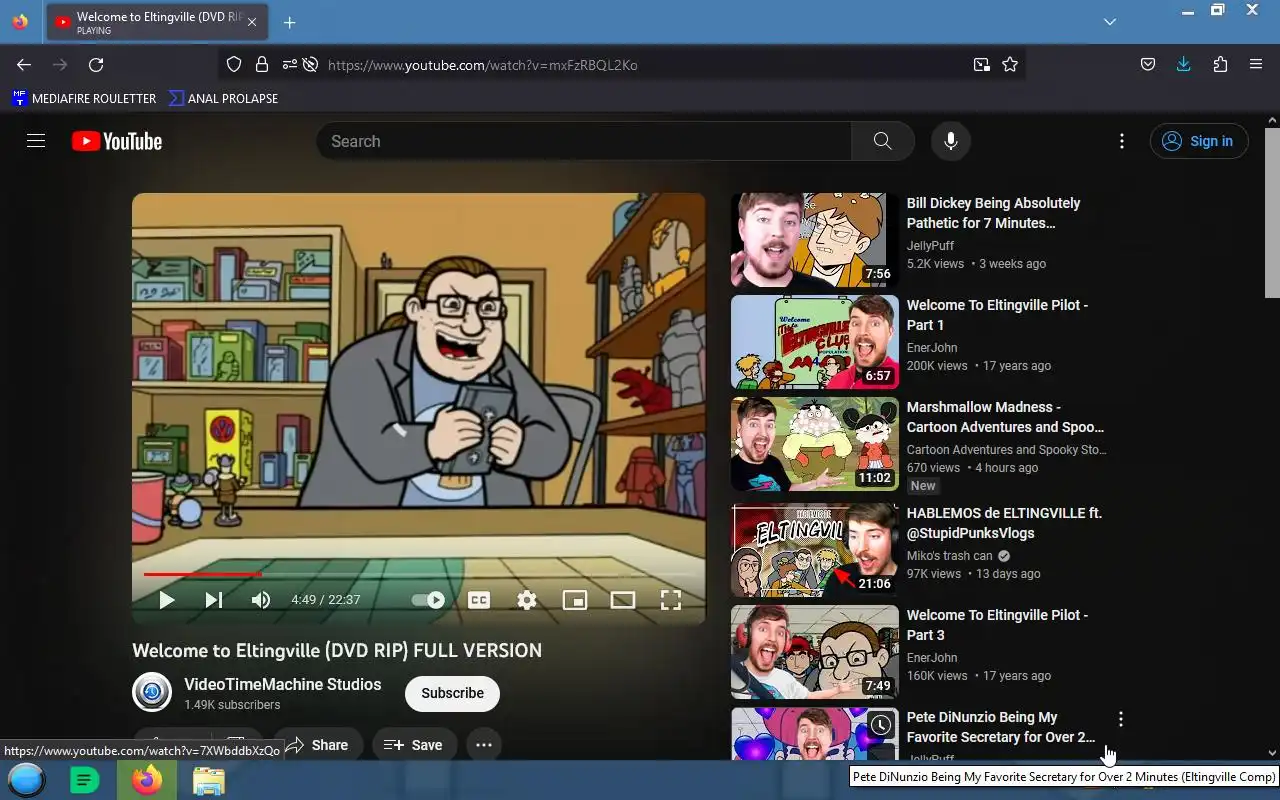This screenshot has height=800, width=1280.
Task: Click the search magnifier button
Action: click(882, 141)
